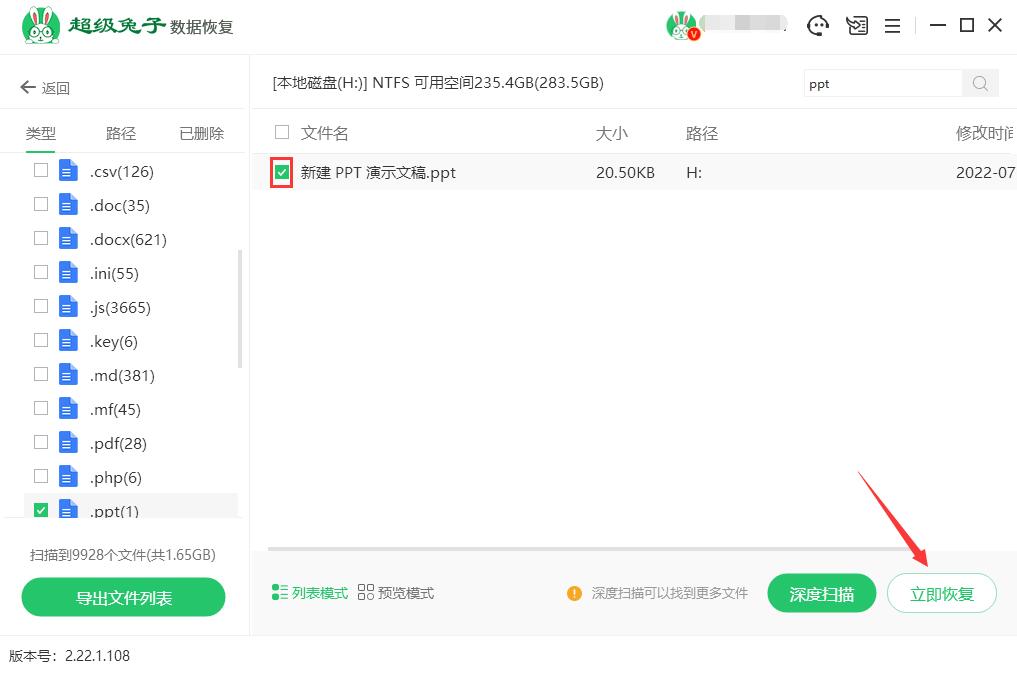Screen dimensions: 1017x674
Task: Click the user avatar in the title bar
Action: click(683, 26)
